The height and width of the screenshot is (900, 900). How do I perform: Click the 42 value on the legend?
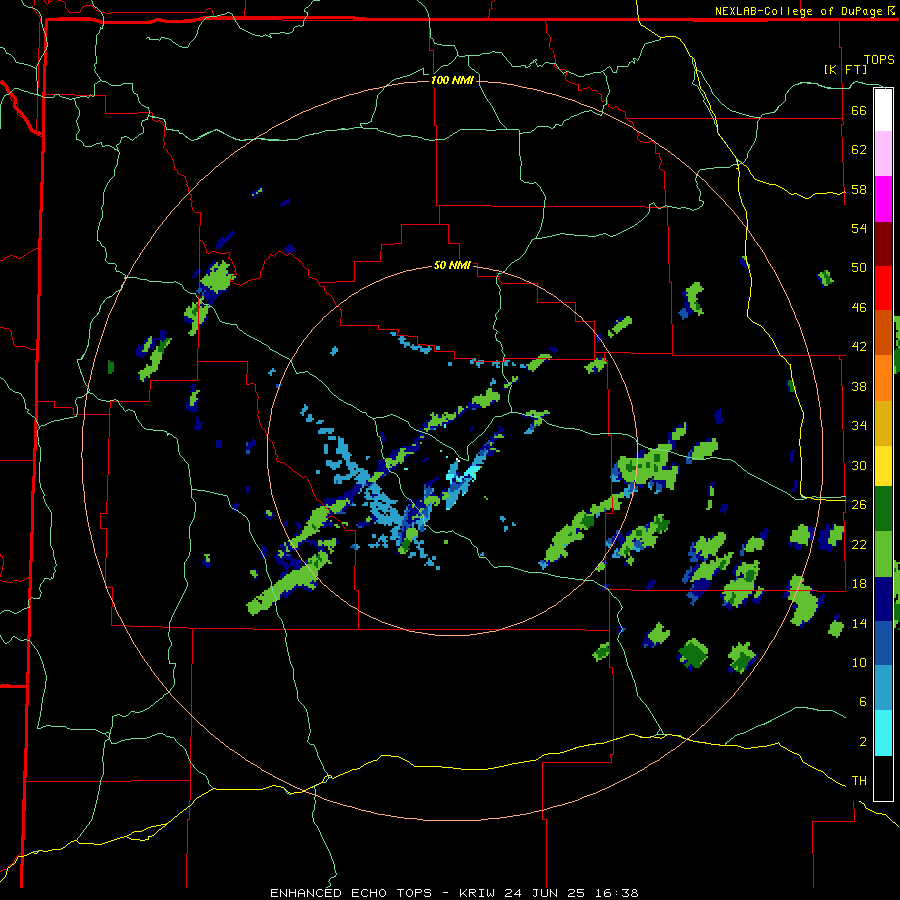pos(859,347)
